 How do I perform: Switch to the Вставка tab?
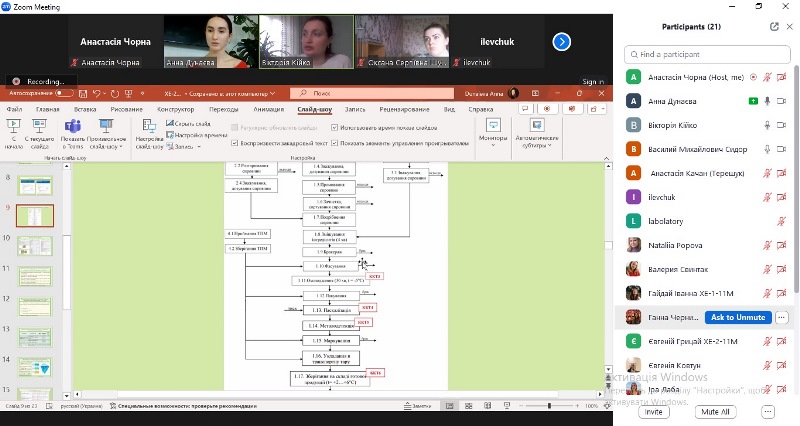(85, 109)
